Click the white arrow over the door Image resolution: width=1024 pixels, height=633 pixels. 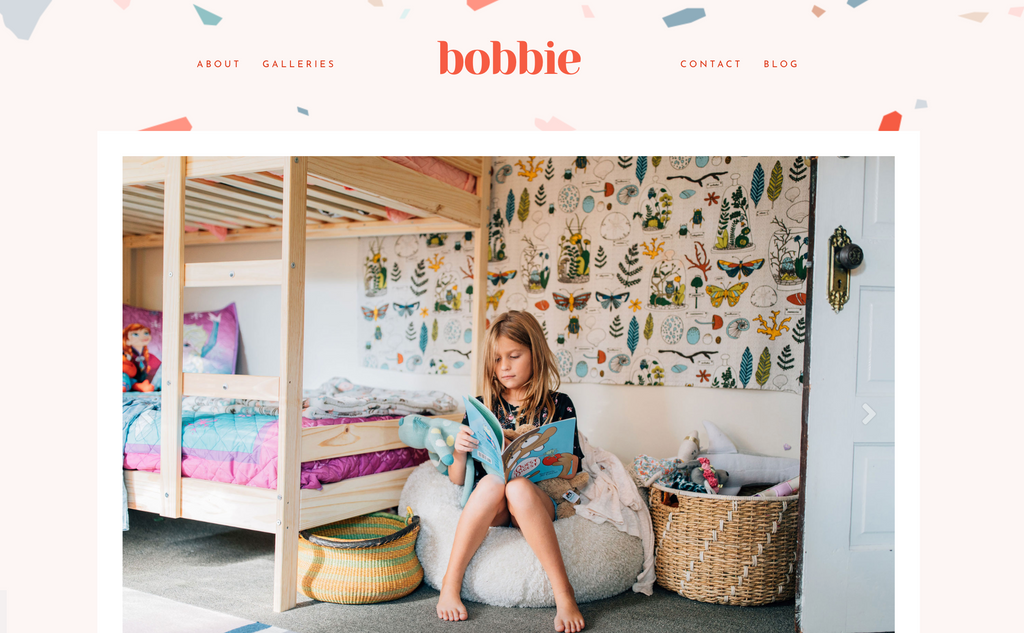coord(868,414)
